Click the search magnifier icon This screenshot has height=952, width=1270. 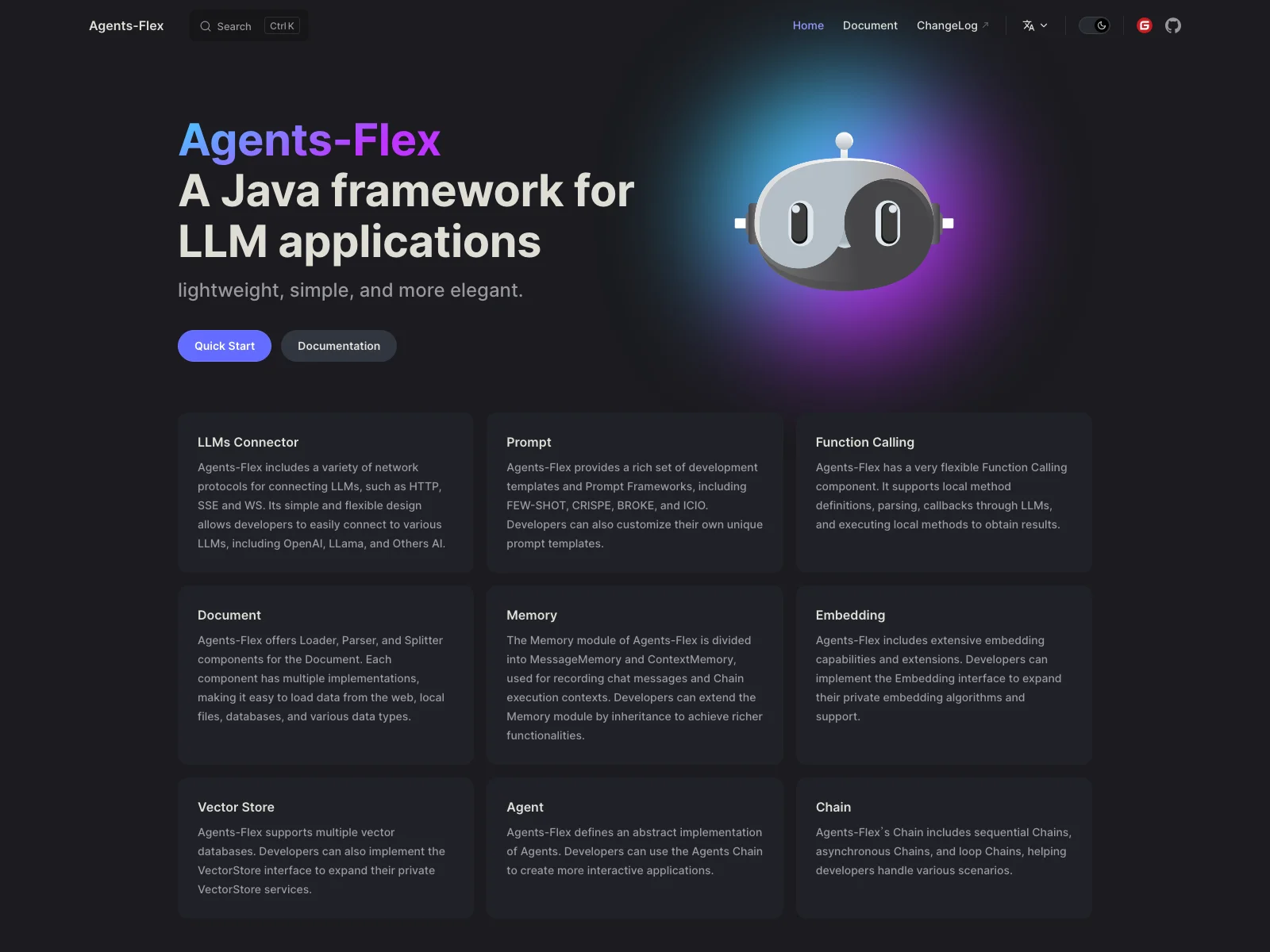coord(206,26)
